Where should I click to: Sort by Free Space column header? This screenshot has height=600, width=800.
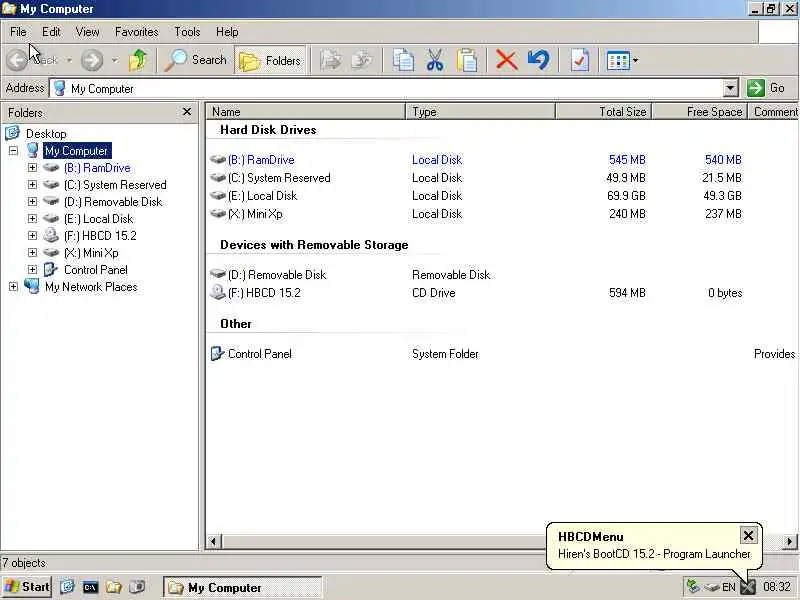tap(700, 111)
